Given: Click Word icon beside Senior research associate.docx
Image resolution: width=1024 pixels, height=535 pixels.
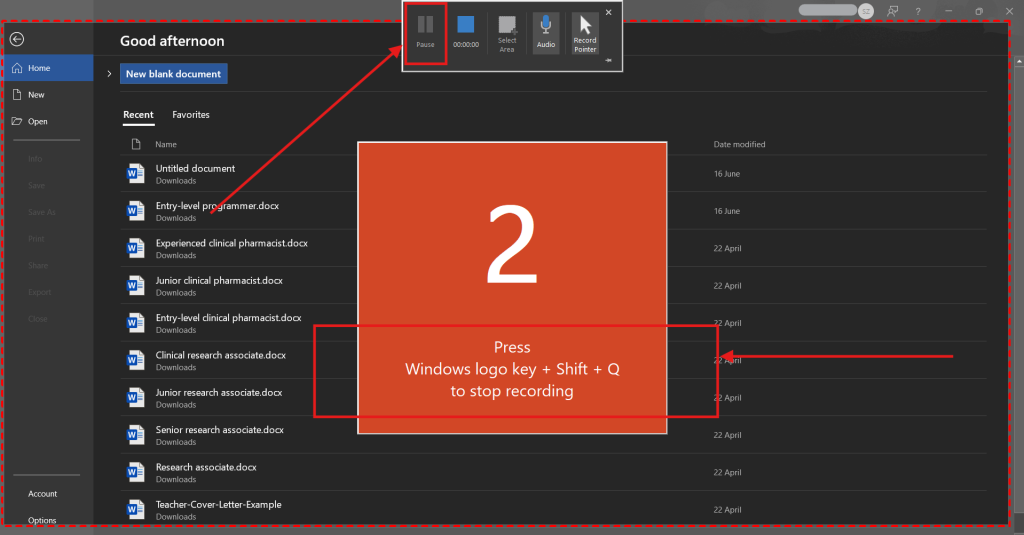Looking at the screenshot, I should pos(135,434).
